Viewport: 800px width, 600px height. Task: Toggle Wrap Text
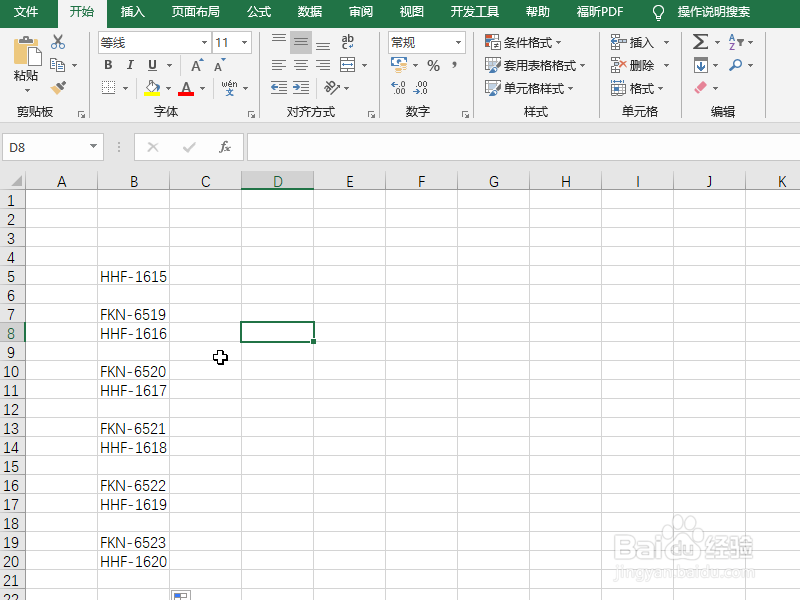(x=347, y=42)
